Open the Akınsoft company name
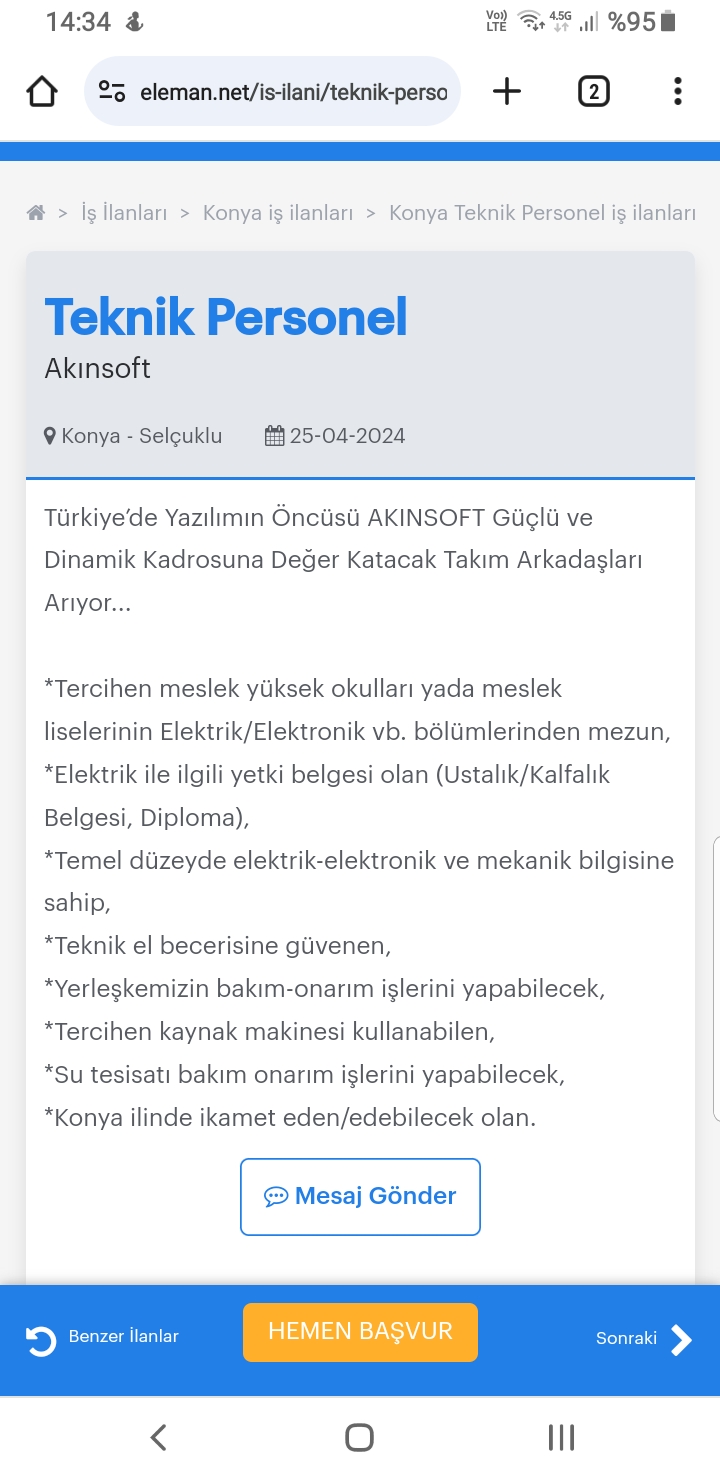This screenshot has height=1480, width=720. 97,368
